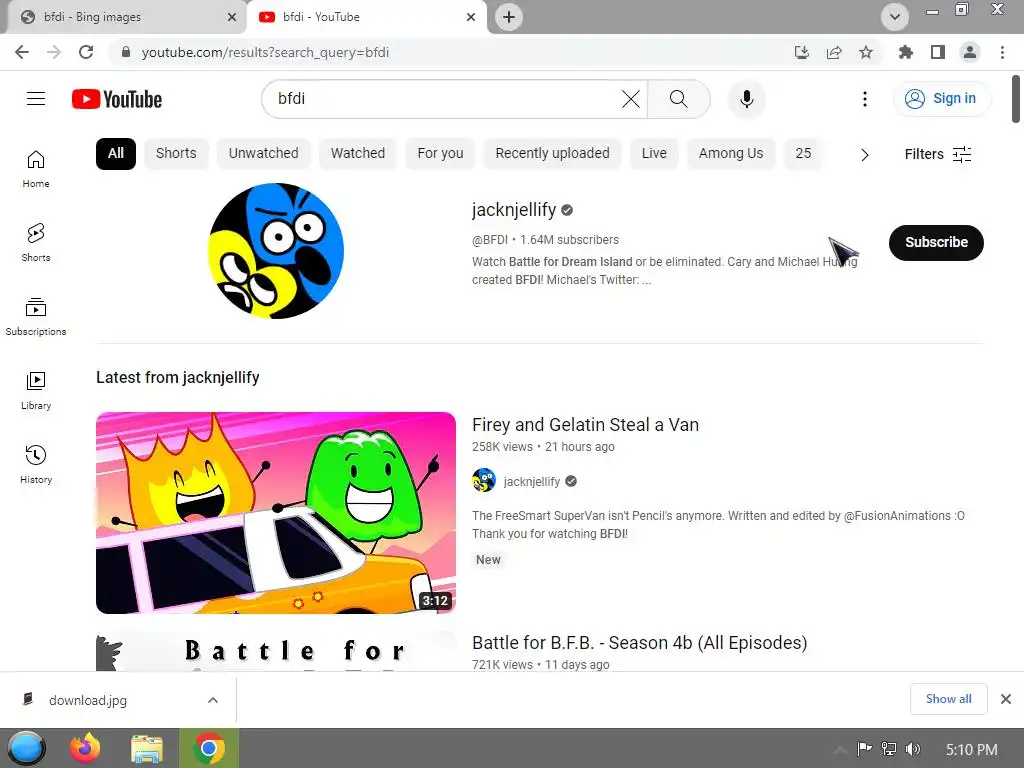Show more filter chips with right chevron
The width and height of the screenshot is (1024, 768).
pyautogui.click(x=865, y=155)
